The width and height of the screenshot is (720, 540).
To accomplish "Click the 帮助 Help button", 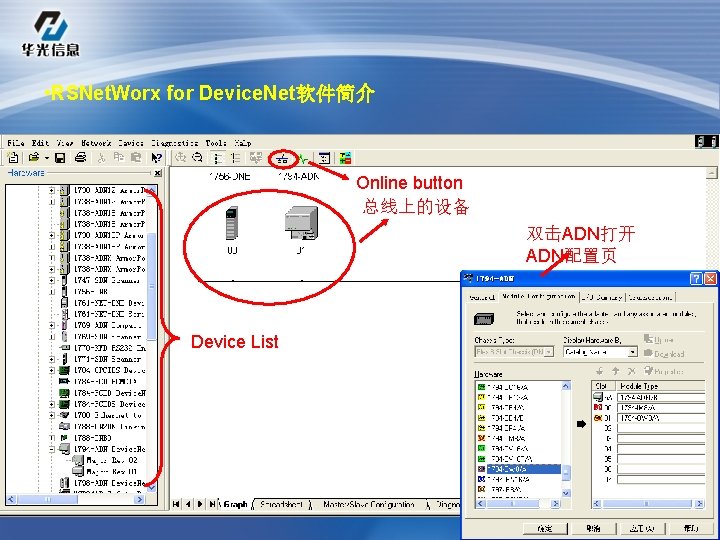I will pos(691,529).
